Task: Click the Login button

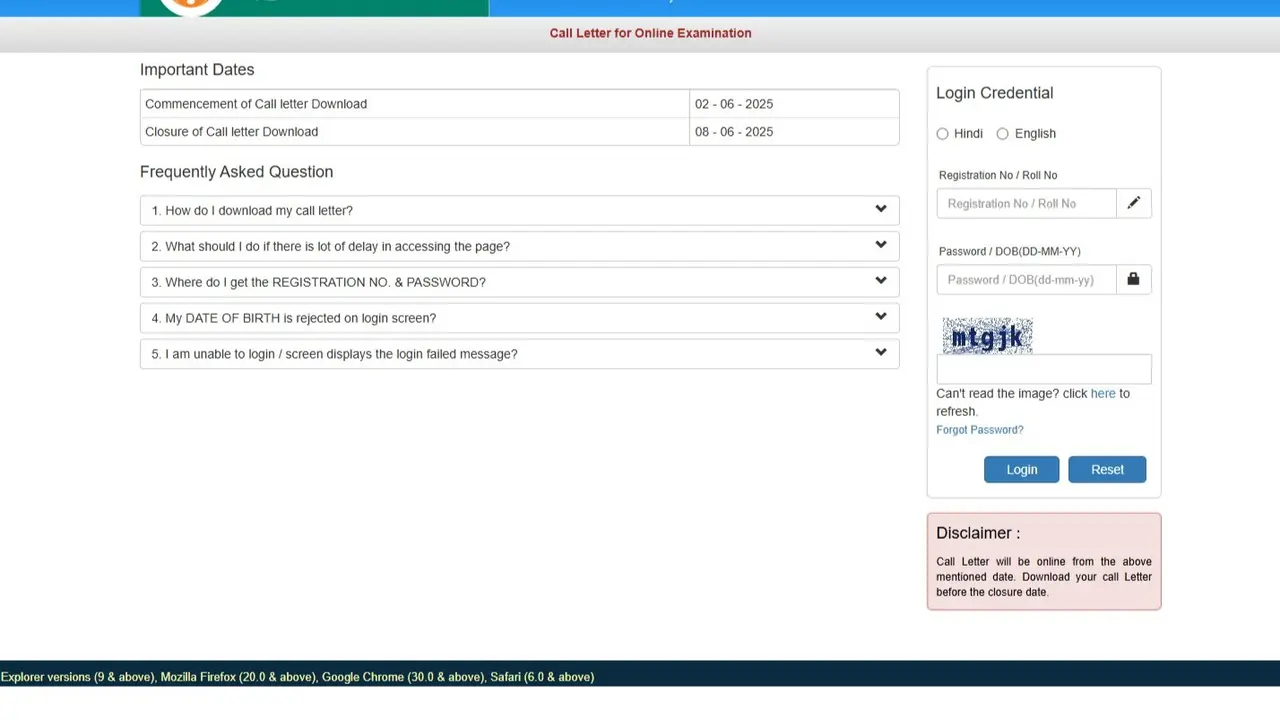Action: tap(1021, 469)
